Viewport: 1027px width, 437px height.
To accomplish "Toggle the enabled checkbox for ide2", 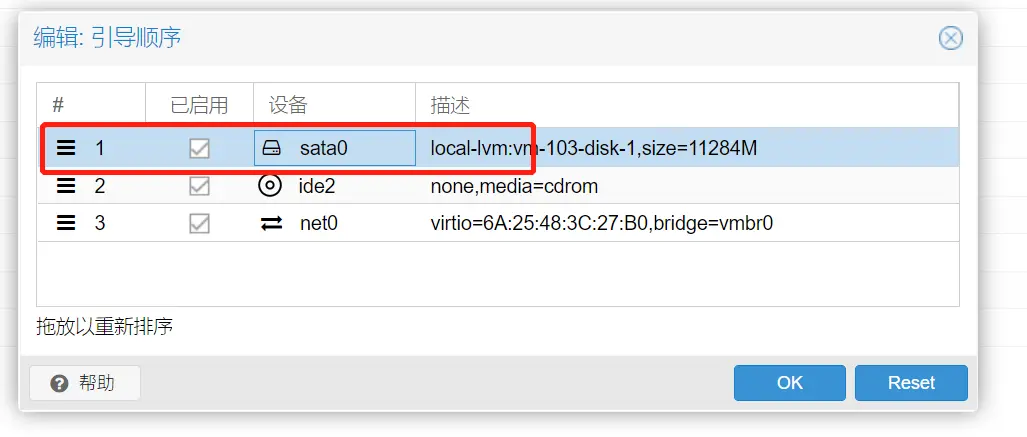I will click(199, 186).
